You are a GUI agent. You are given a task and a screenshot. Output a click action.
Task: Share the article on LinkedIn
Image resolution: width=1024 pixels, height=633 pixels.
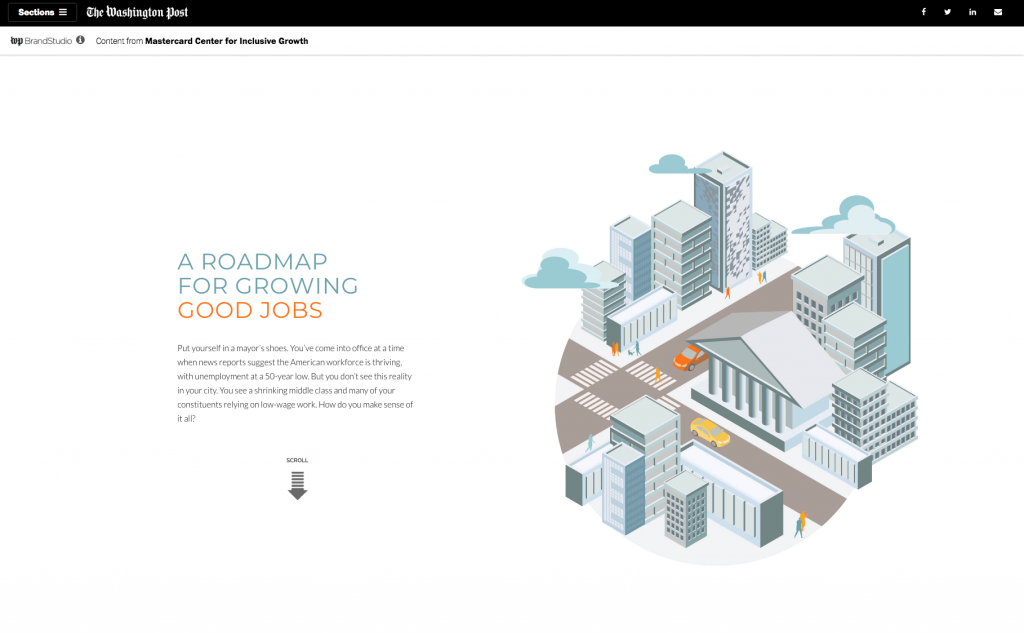point(972,12)
